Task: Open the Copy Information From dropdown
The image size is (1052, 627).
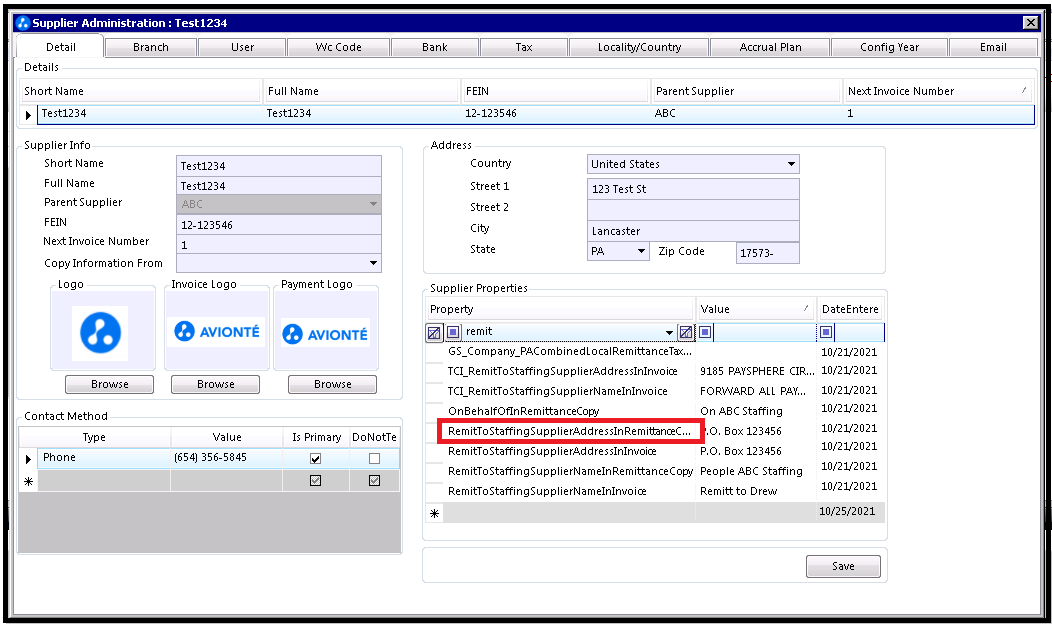Action: pos(373,264)
